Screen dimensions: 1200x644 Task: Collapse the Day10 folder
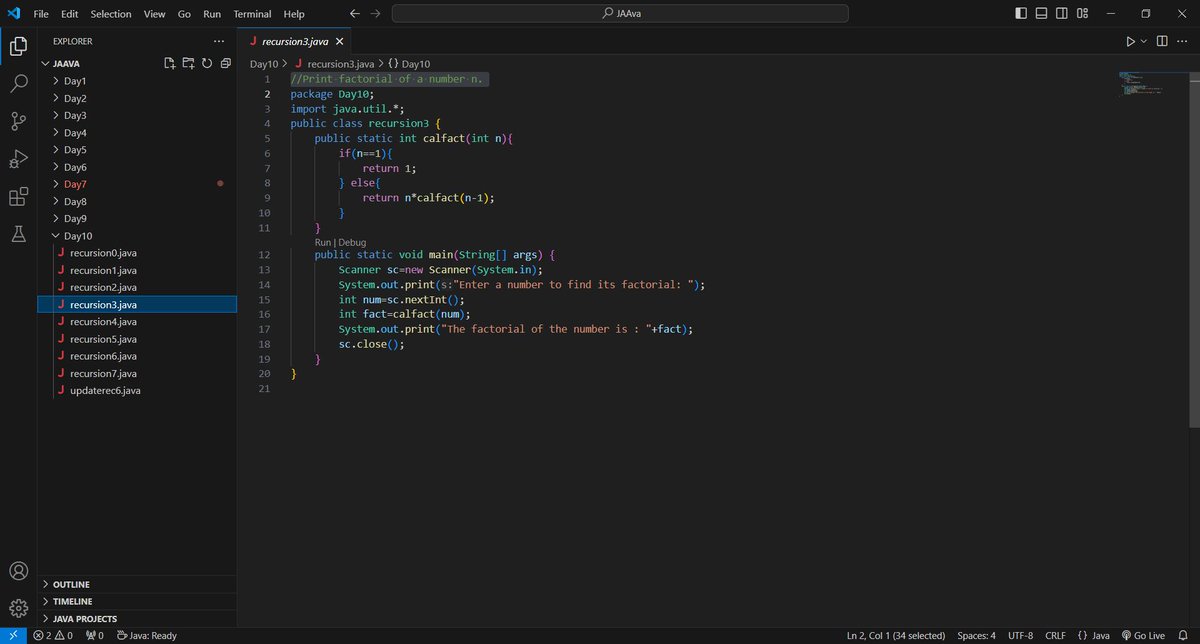coord(137,236)
